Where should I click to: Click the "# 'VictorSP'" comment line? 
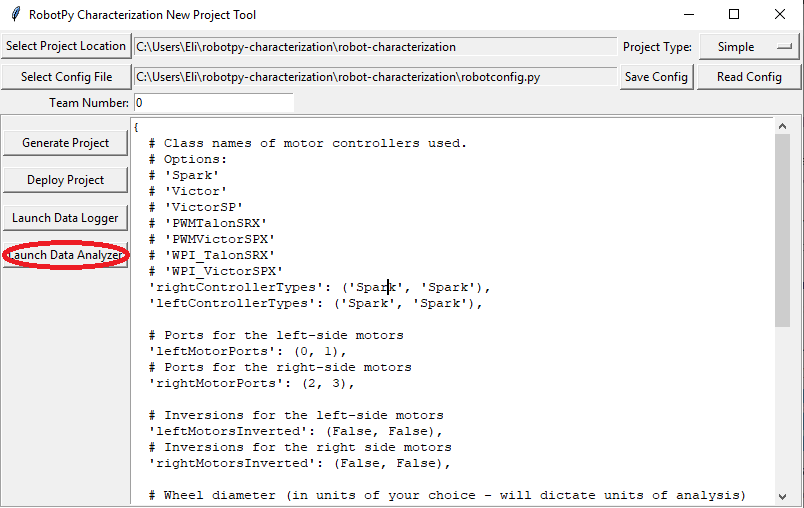pos(196,207)
